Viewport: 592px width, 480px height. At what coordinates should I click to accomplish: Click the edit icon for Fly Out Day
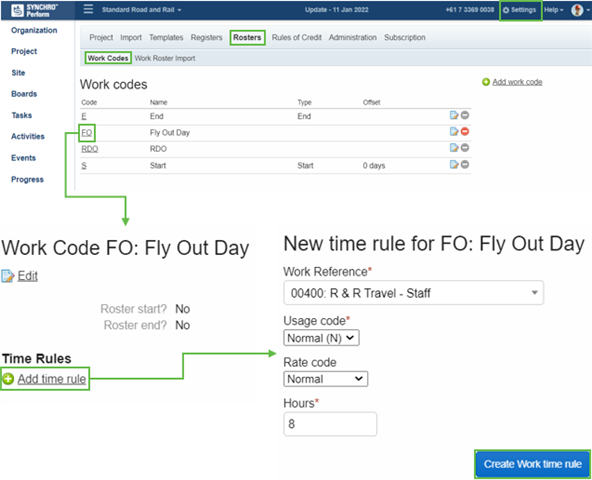click(454, 131)
